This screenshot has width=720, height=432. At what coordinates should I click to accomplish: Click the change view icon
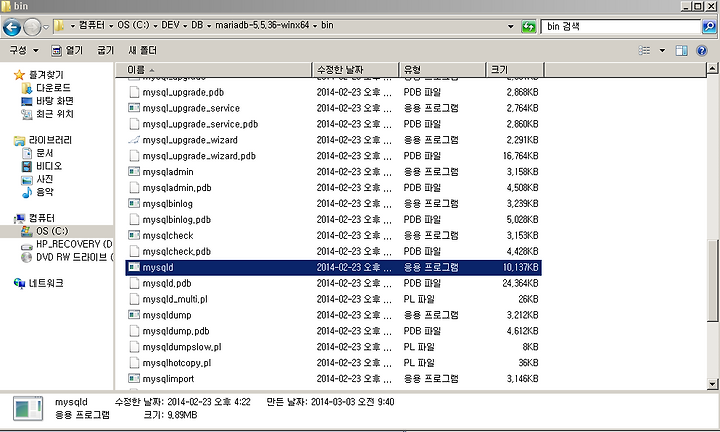click(x=644, y=50)
